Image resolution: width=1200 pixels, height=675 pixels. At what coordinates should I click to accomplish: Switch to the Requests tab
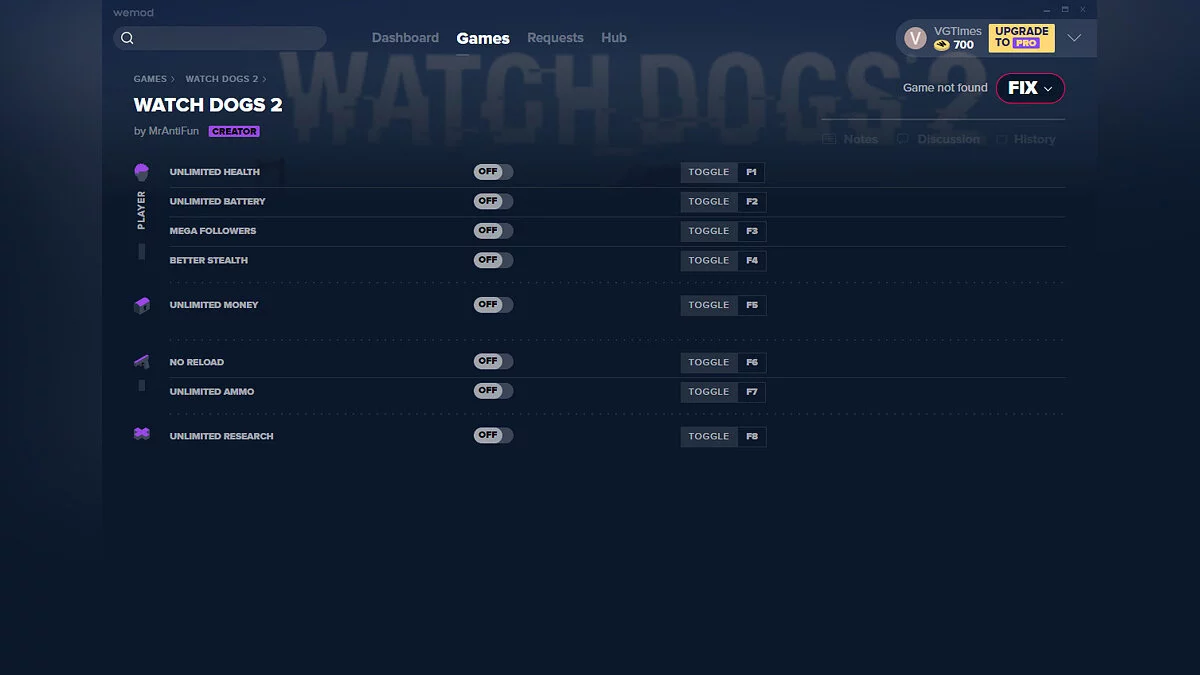click(x=555, y=37)
